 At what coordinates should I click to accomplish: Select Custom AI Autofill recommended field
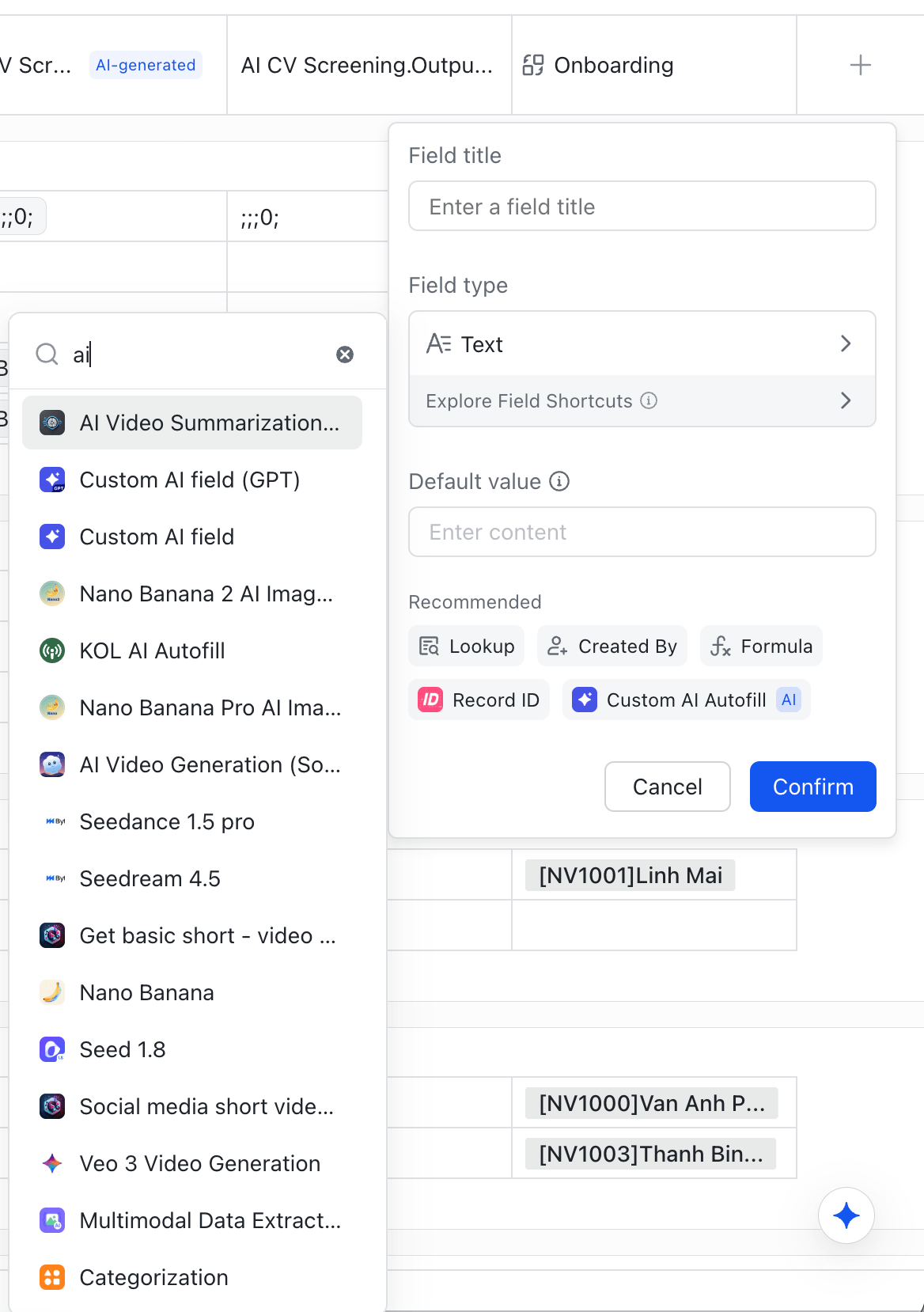click(687, 700)
